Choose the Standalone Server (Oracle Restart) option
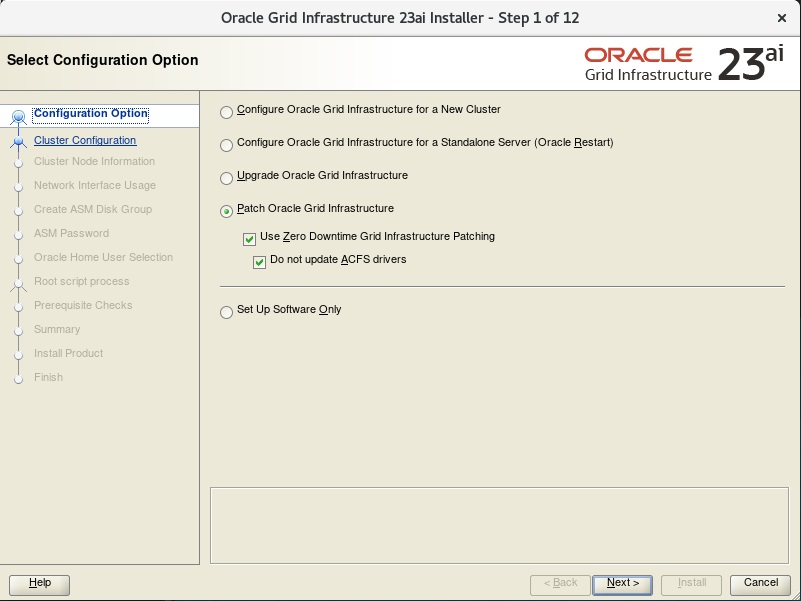Image resolution: width=801 pixels, height=601 pixels. coord(226,145)
